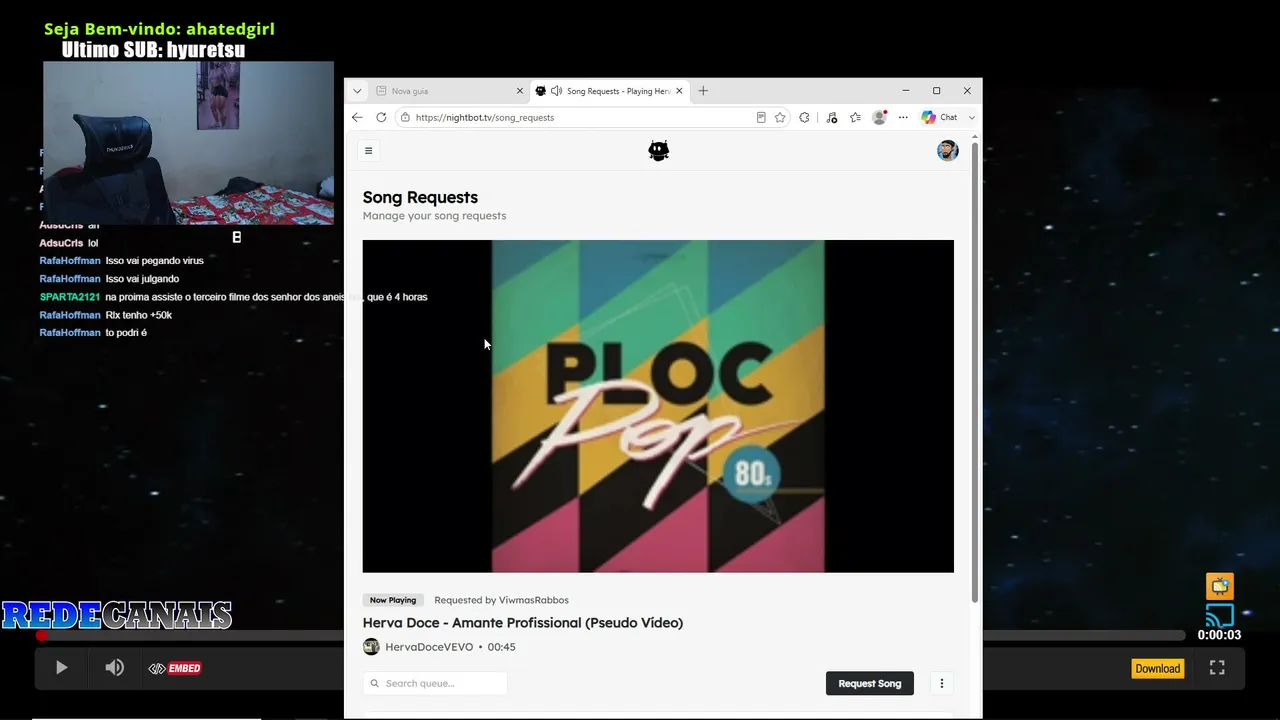1280x720 pixels.
Task: Select the Song Requests tab
Action: point(609,91)
